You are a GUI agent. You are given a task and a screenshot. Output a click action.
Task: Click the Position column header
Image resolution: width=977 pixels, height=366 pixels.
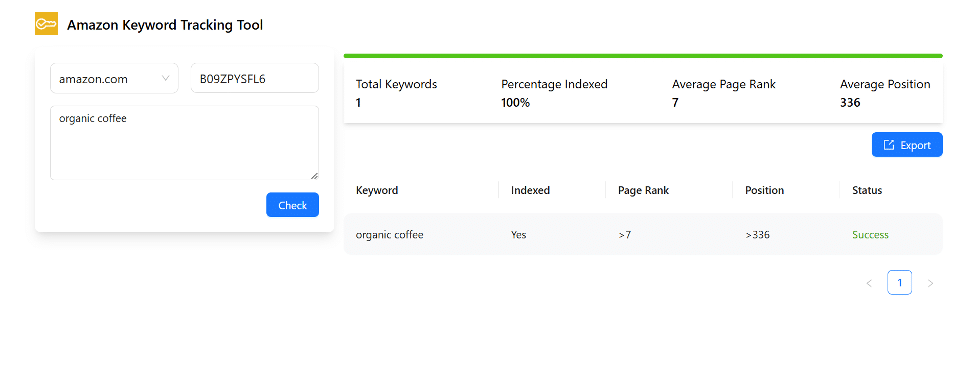coord(765,190)
